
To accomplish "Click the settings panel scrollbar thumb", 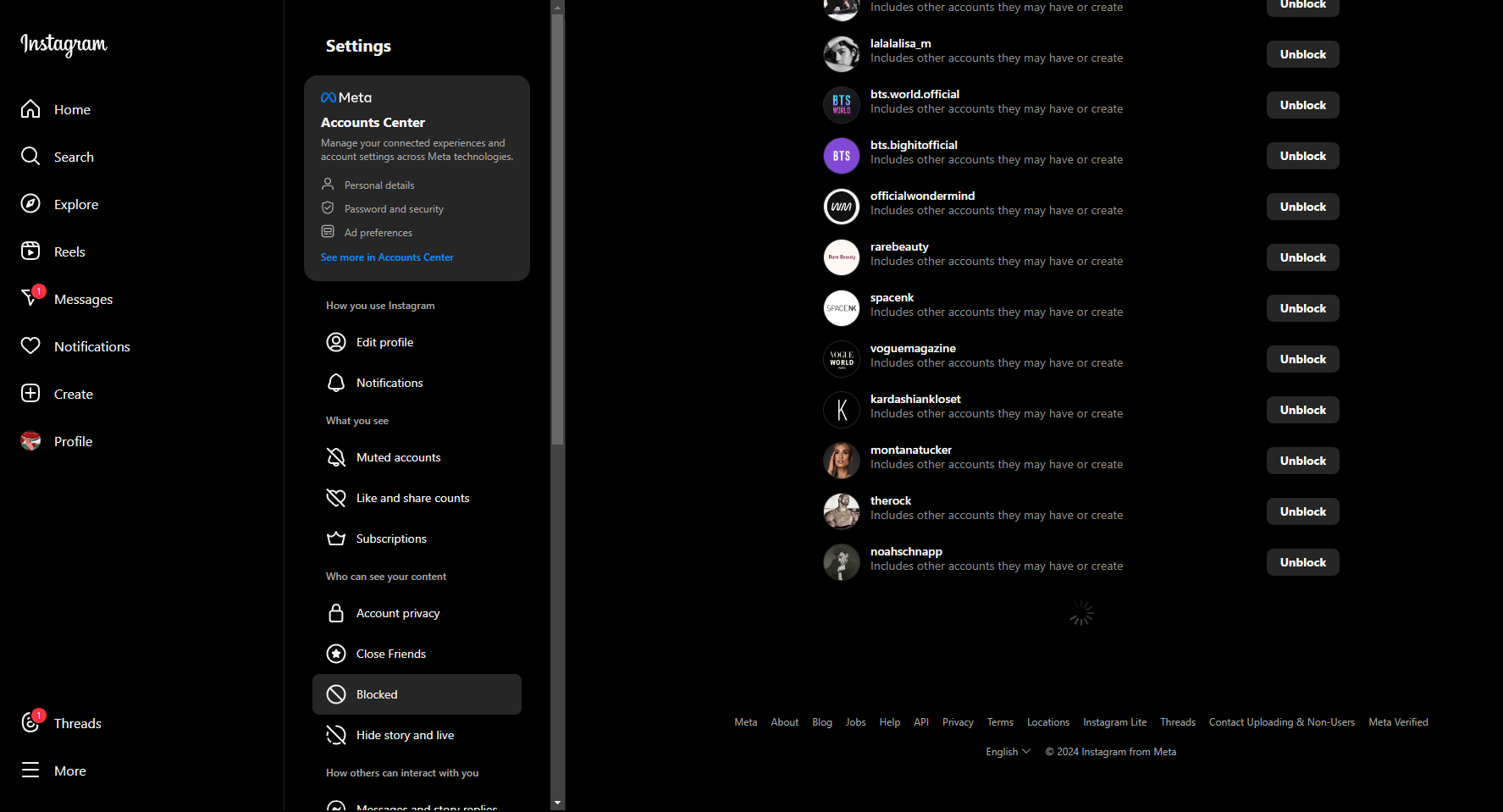I will click(x=557, y=229).
